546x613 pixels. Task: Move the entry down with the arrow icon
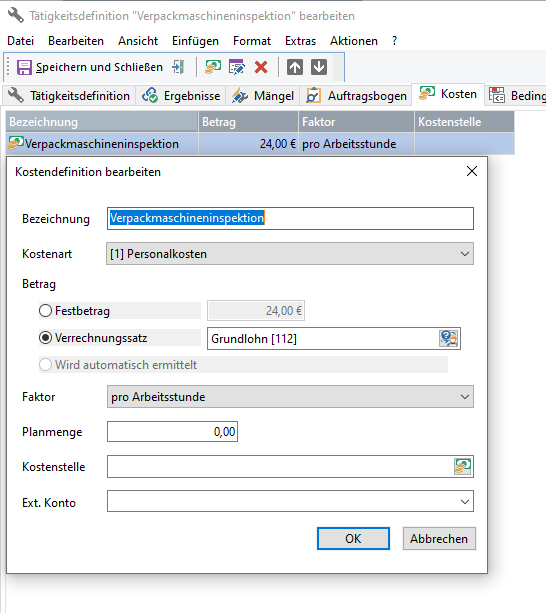click(319, 67)
